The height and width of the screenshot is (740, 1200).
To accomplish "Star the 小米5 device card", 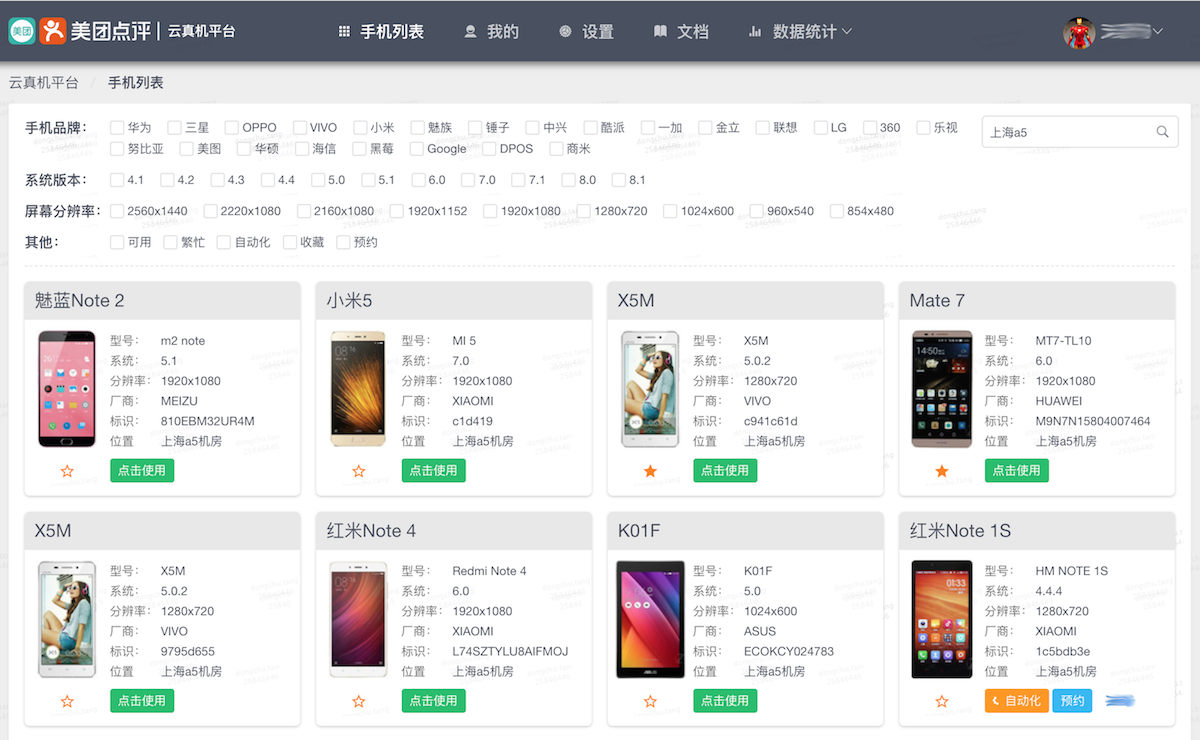I will coord(359,471).
